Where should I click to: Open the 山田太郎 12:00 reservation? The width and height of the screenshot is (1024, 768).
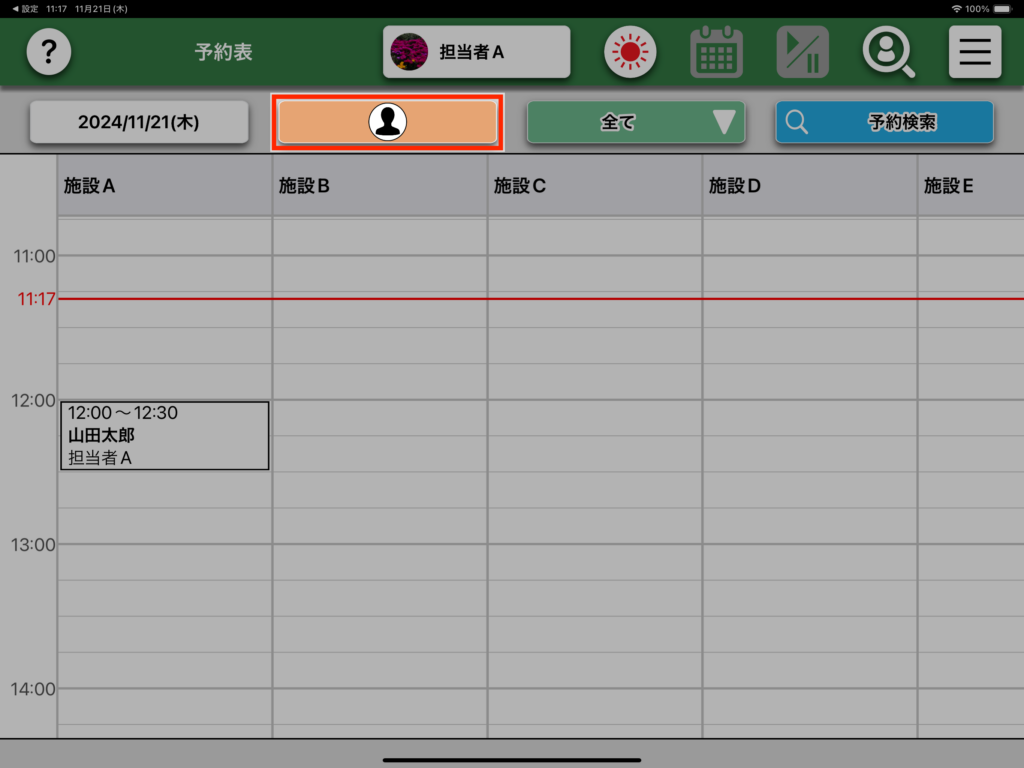point(164,435)
